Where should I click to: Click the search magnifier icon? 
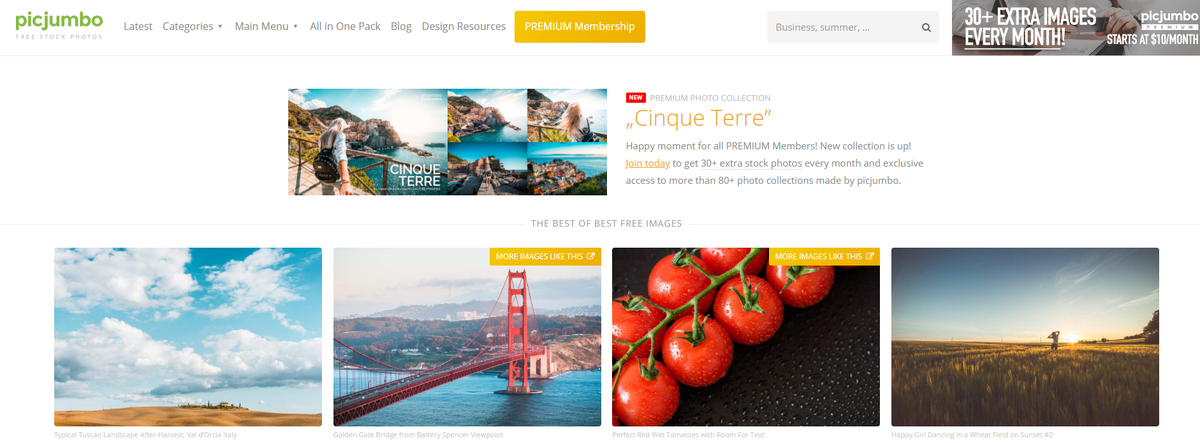pyautogui.click(x=926, y=28)
